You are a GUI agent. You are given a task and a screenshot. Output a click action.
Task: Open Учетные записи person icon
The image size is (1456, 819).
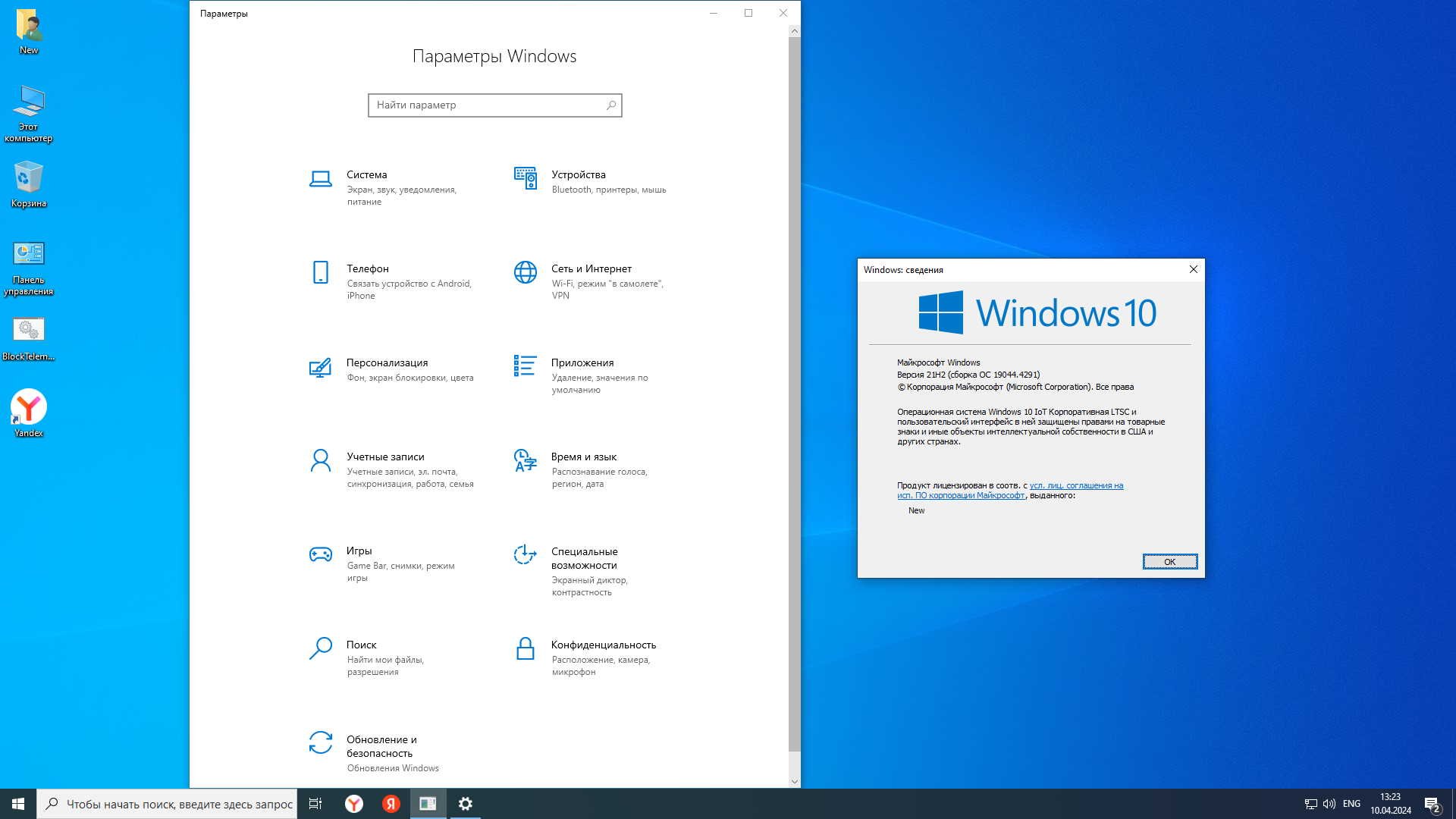click(321, 460)
